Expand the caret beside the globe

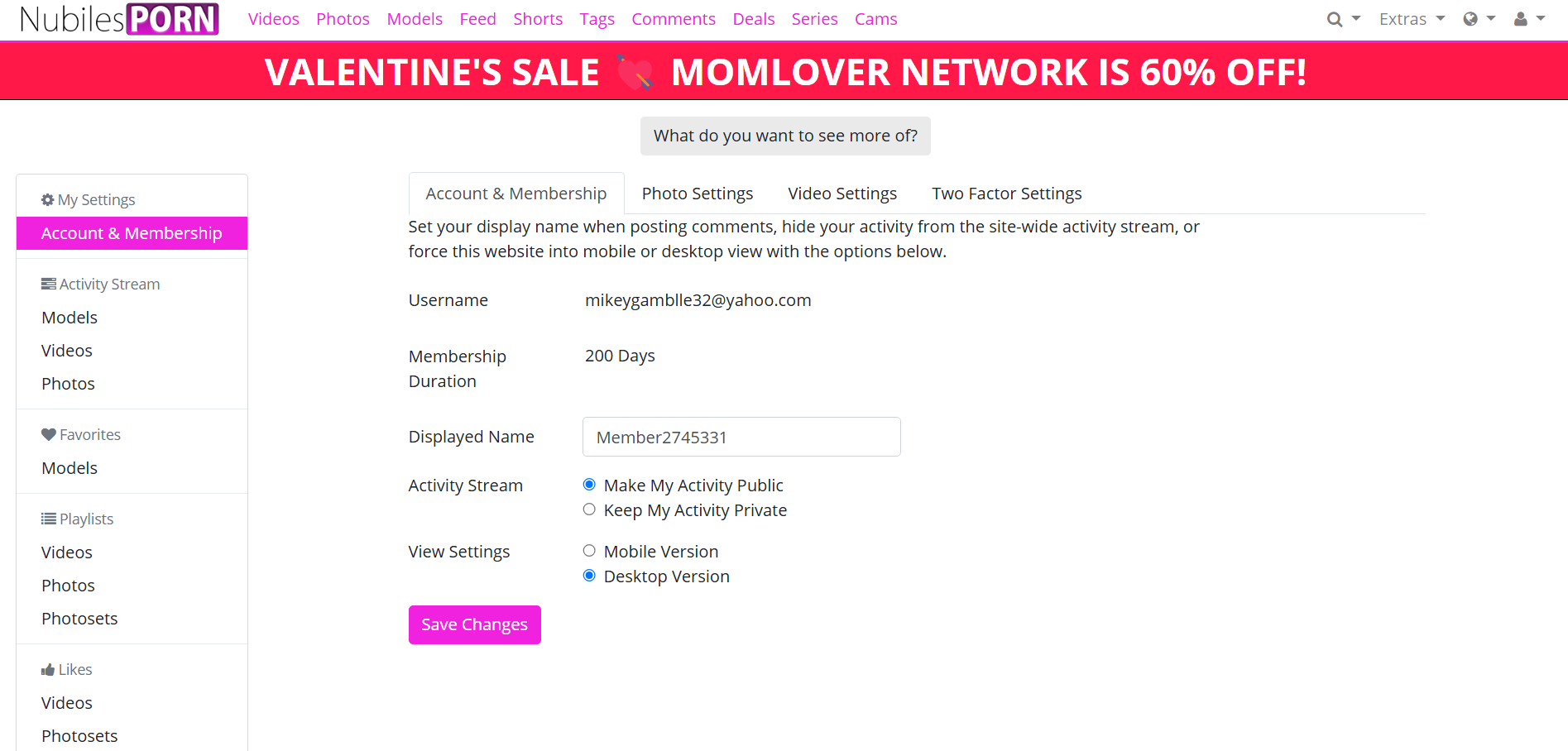coord(1491,18)
